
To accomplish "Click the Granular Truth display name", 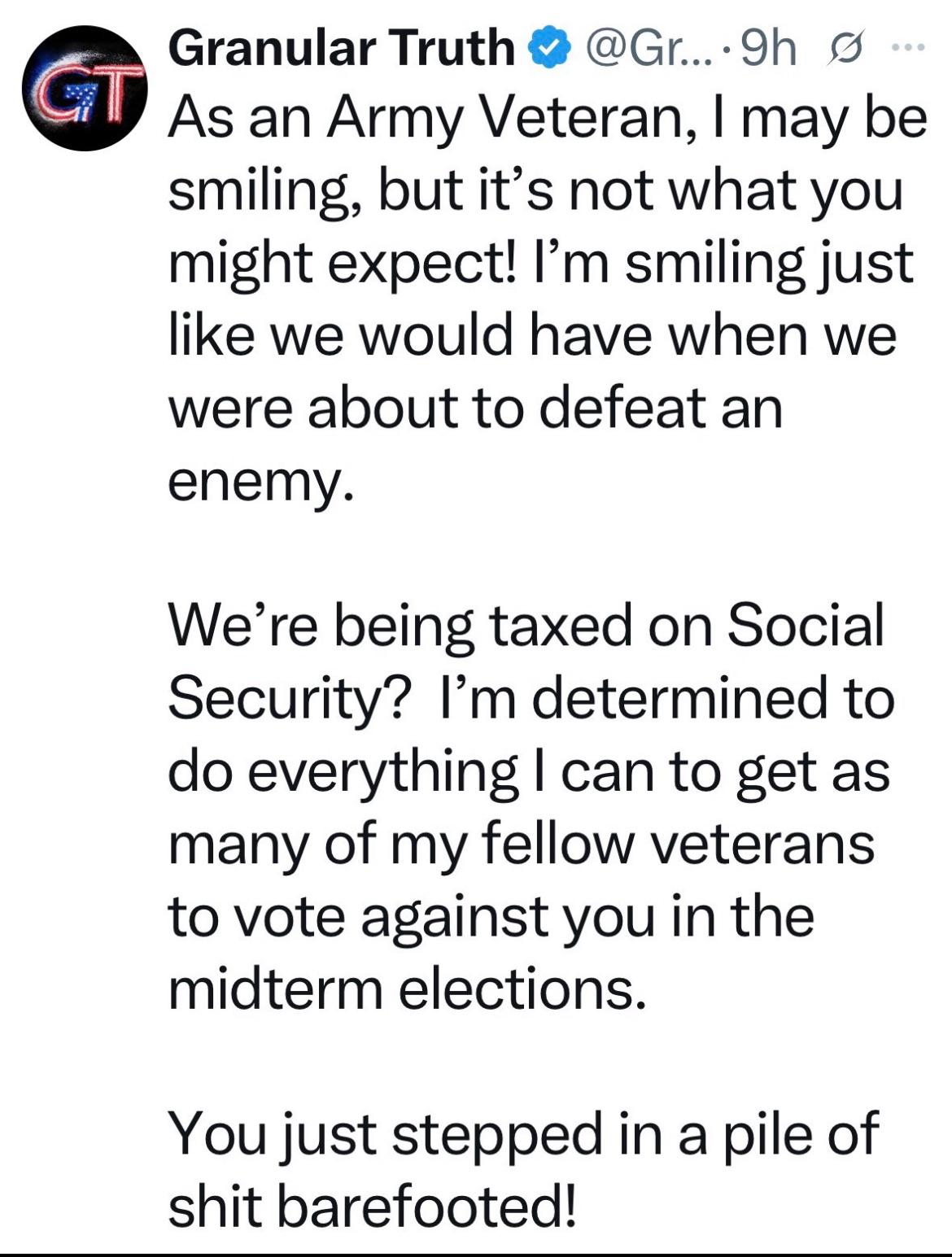I will (x=343, y=47).
